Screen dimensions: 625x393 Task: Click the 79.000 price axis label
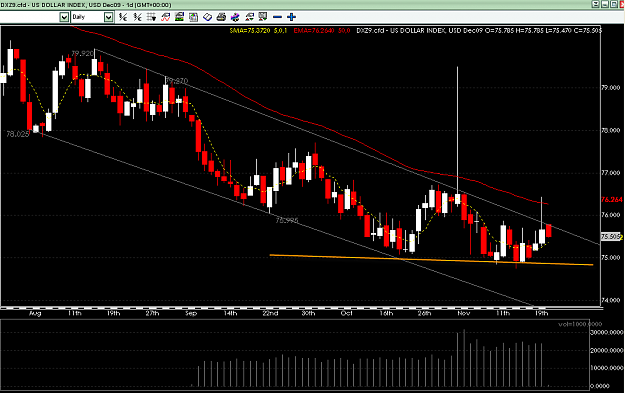pyautogui.click(x=611, y=87)
